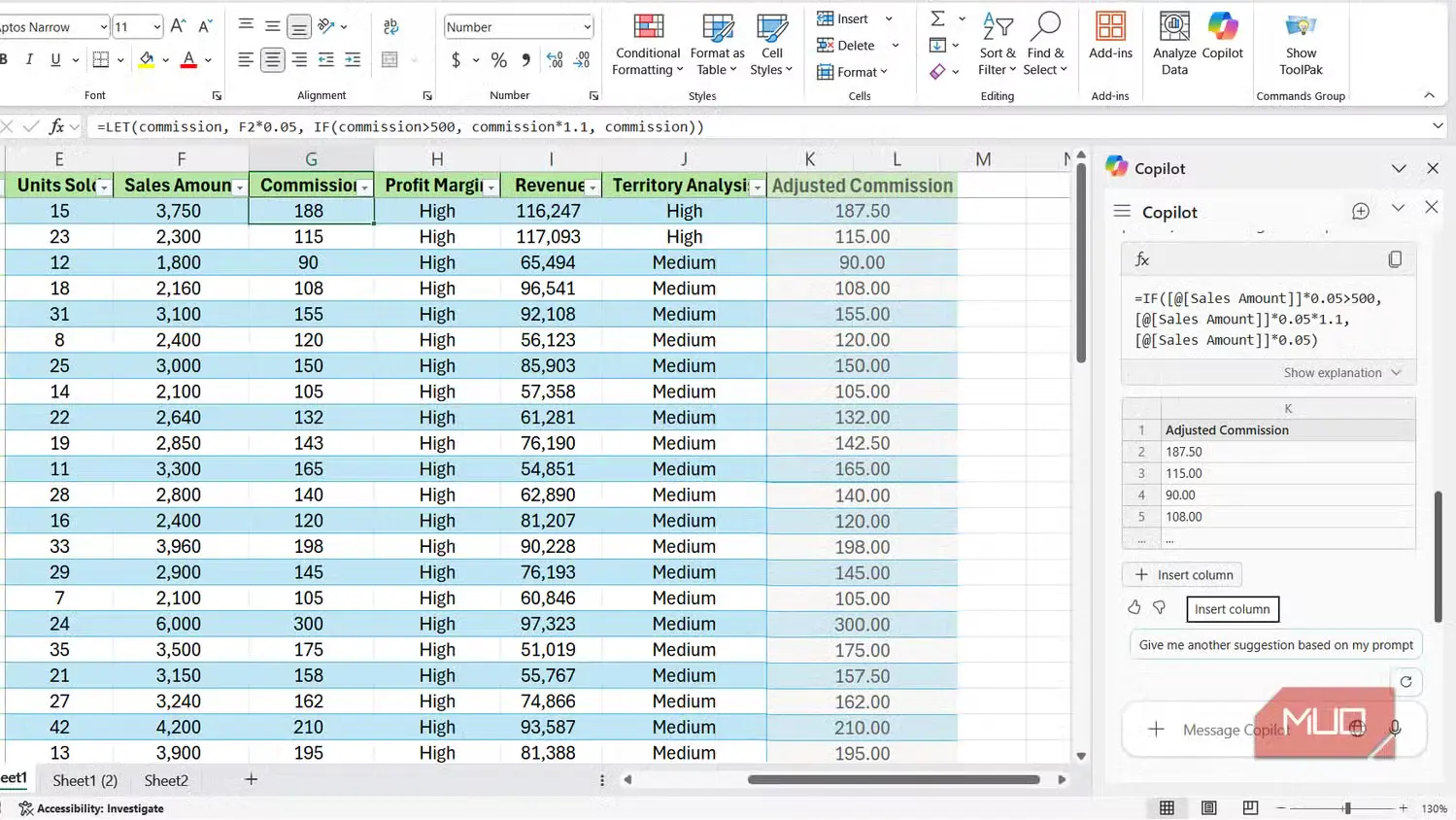Image resolution: width=1456 pixels, height=820 pixels.
Task: Open the Revenue column filter dropdown
Action: (593, 187)
